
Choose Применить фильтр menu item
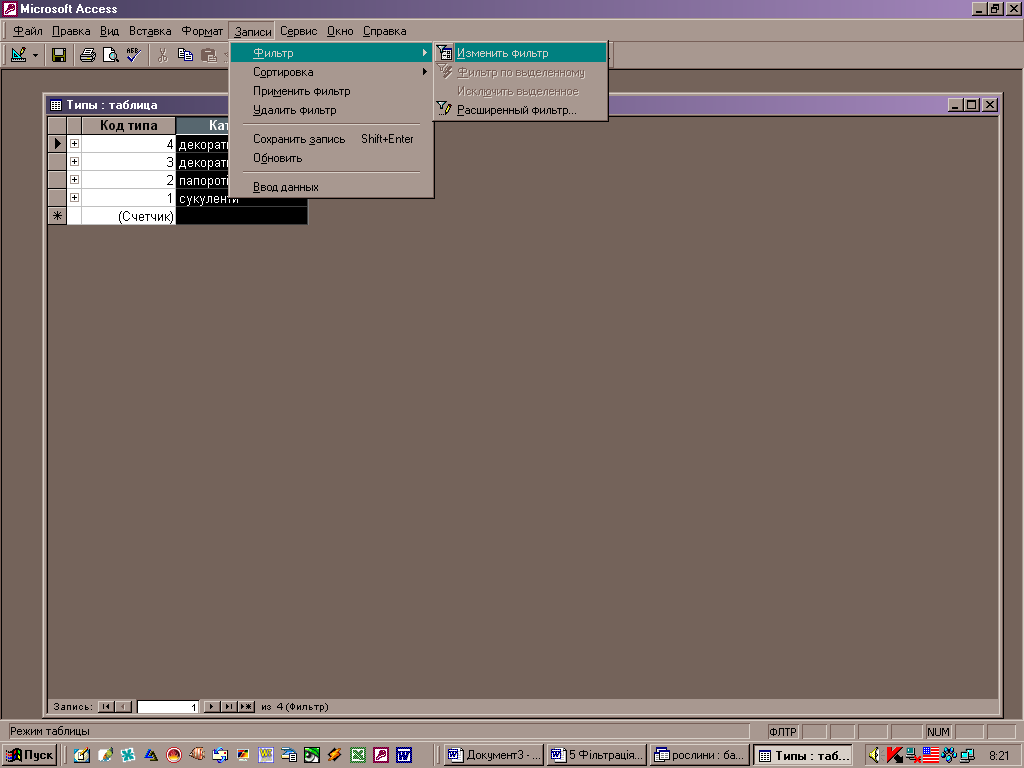tap(332, 91)
